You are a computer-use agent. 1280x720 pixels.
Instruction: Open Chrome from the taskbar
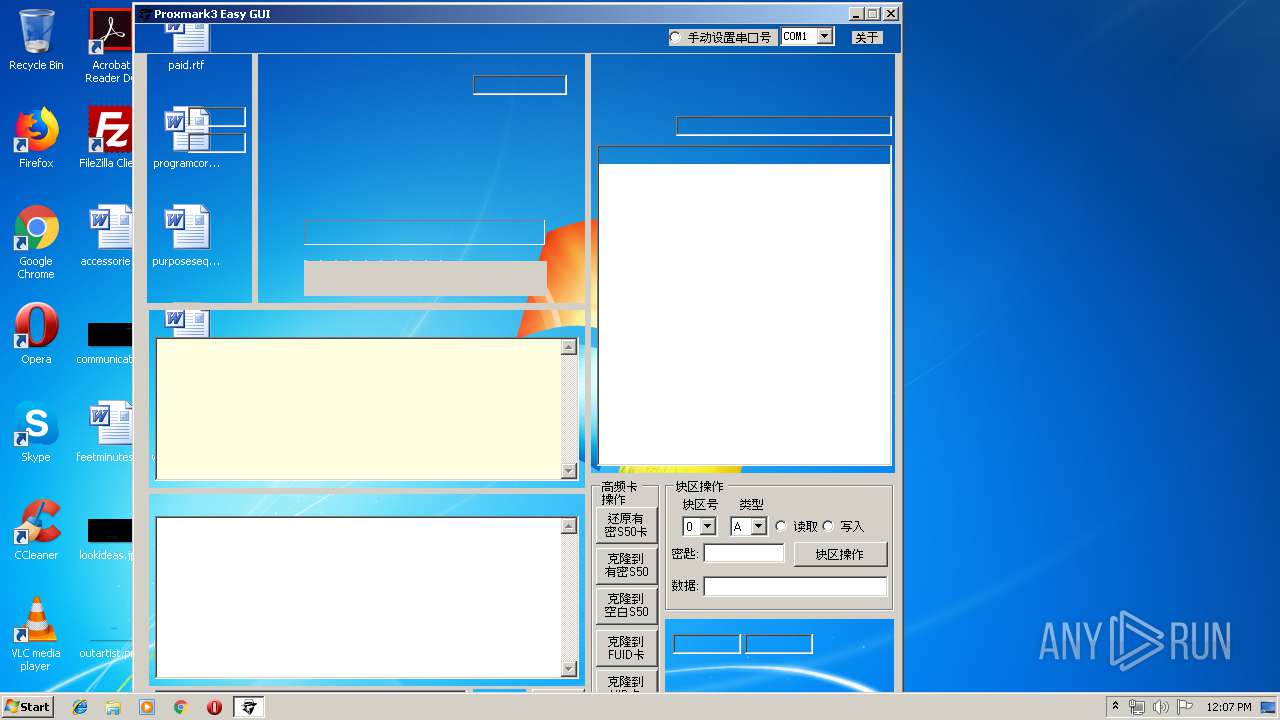[181, 707]
